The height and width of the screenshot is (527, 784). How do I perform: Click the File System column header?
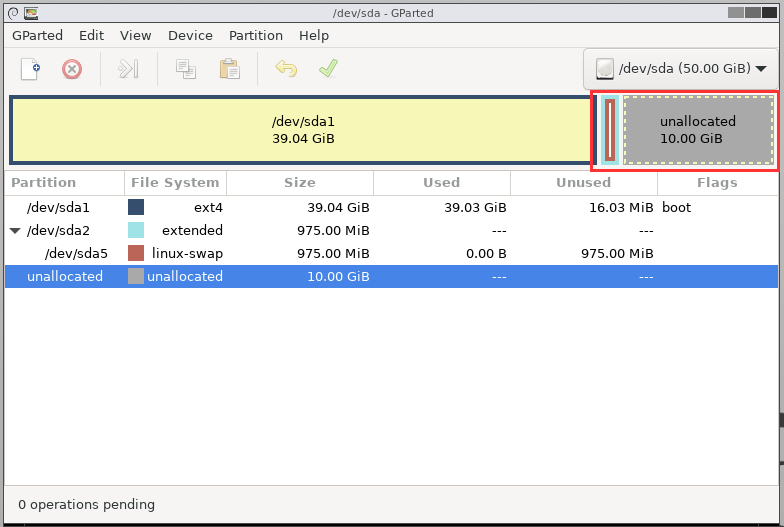[176, 182]
